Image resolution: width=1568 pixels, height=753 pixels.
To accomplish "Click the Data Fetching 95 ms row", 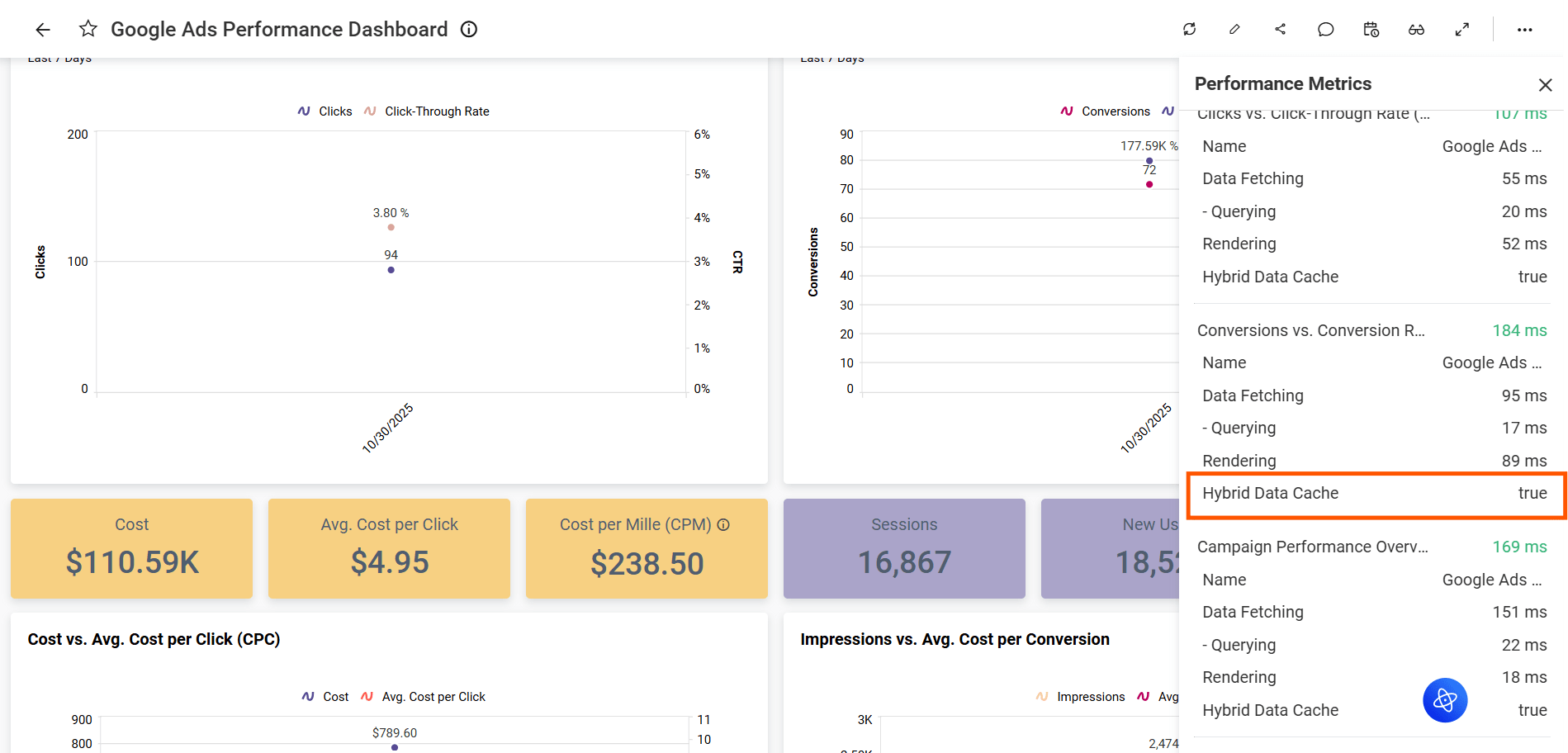I will (x=1374, y=395).
